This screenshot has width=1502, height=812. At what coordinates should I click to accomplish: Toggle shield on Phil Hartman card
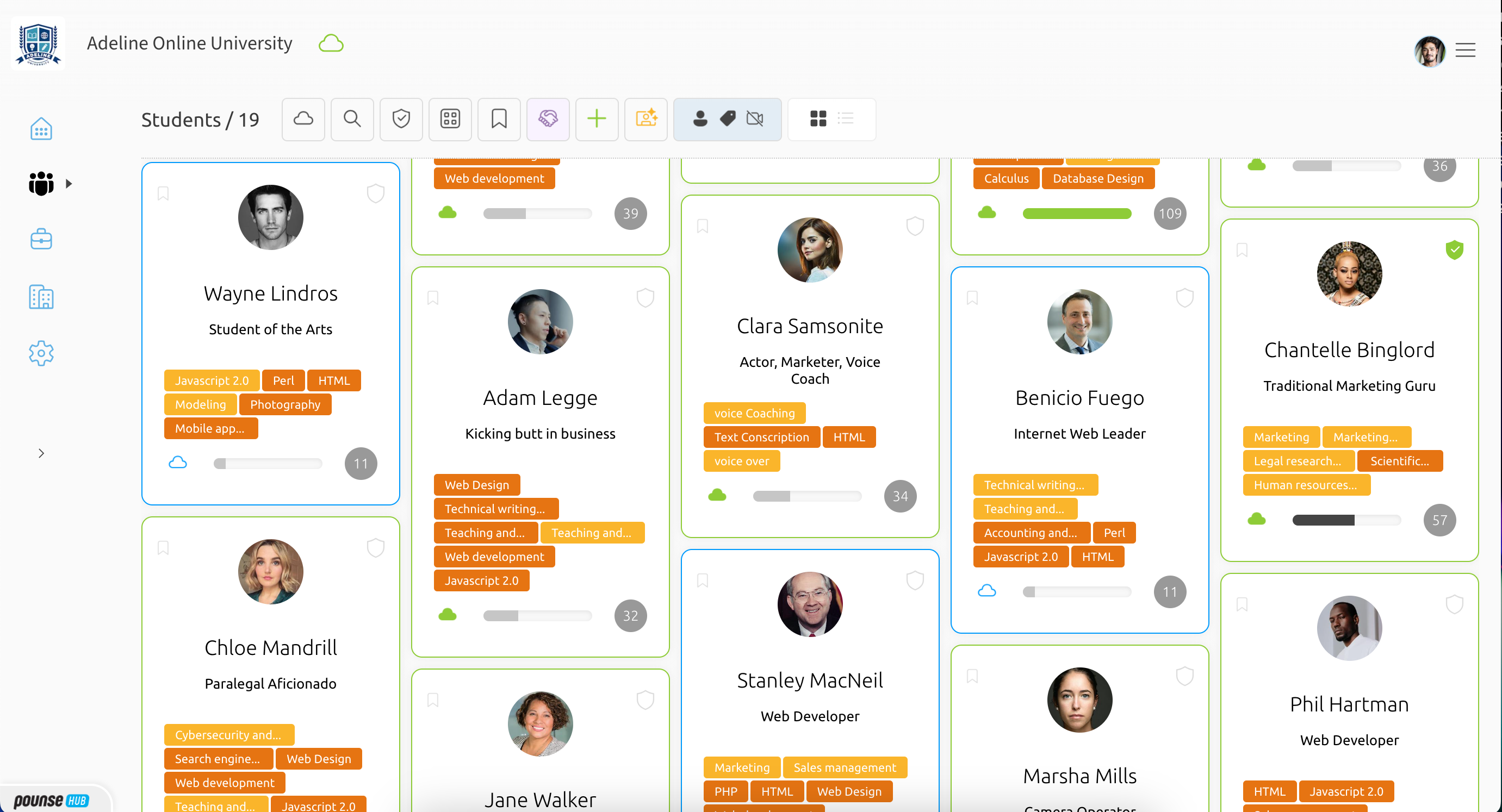(1454, 604)
